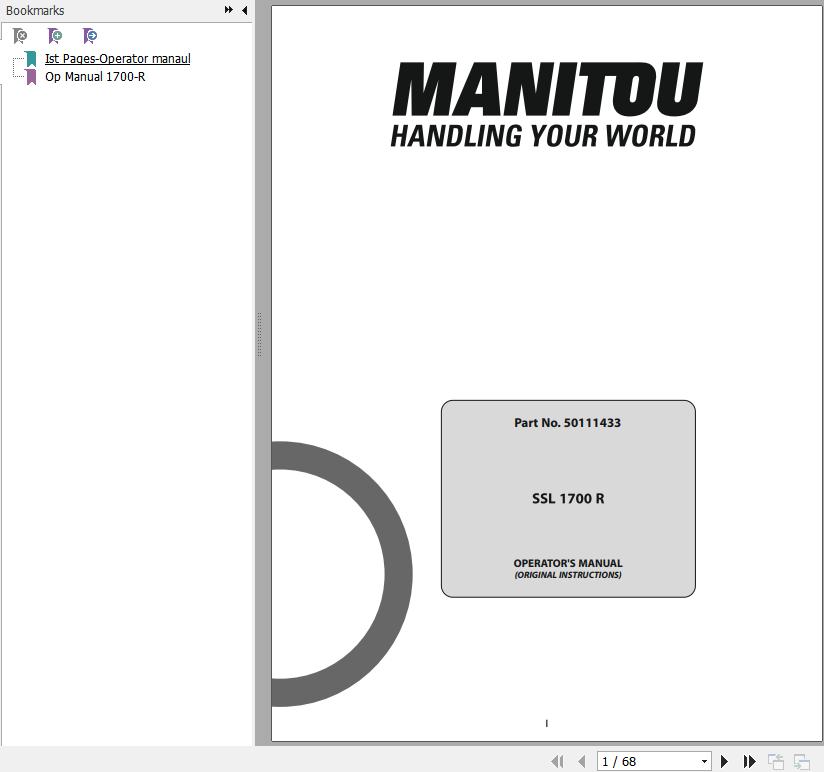Click the 'Part No. 50111433' text

pyautogui.click(x=568, y=423)
